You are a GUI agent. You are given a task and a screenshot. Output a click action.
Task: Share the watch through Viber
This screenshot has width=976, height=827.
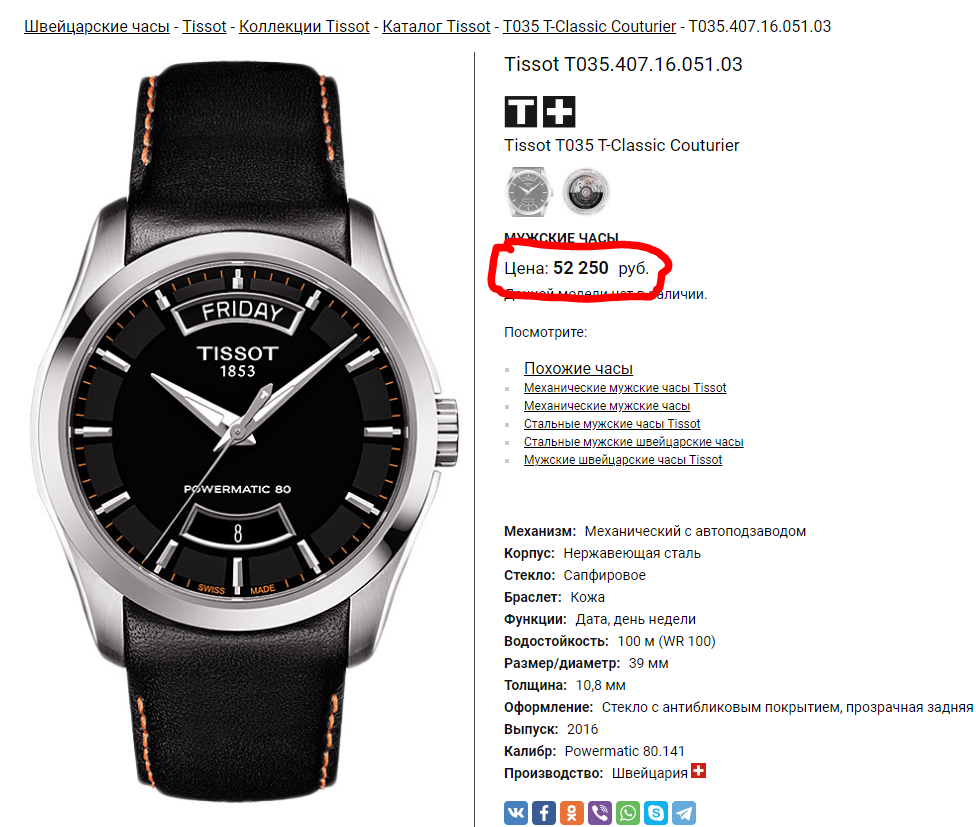click(x=600, y=813)
